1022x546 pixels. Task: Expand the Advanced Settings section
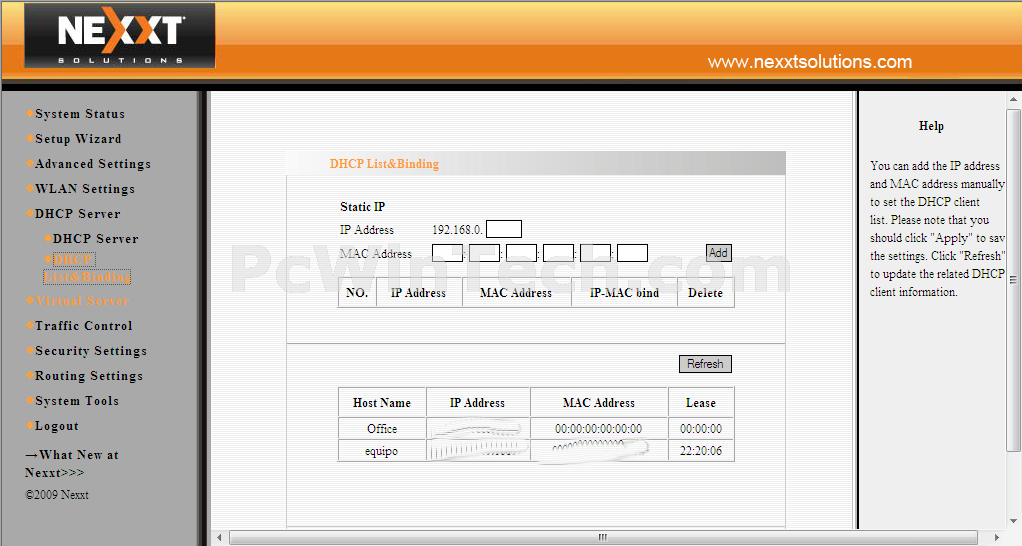pos(93,164)
